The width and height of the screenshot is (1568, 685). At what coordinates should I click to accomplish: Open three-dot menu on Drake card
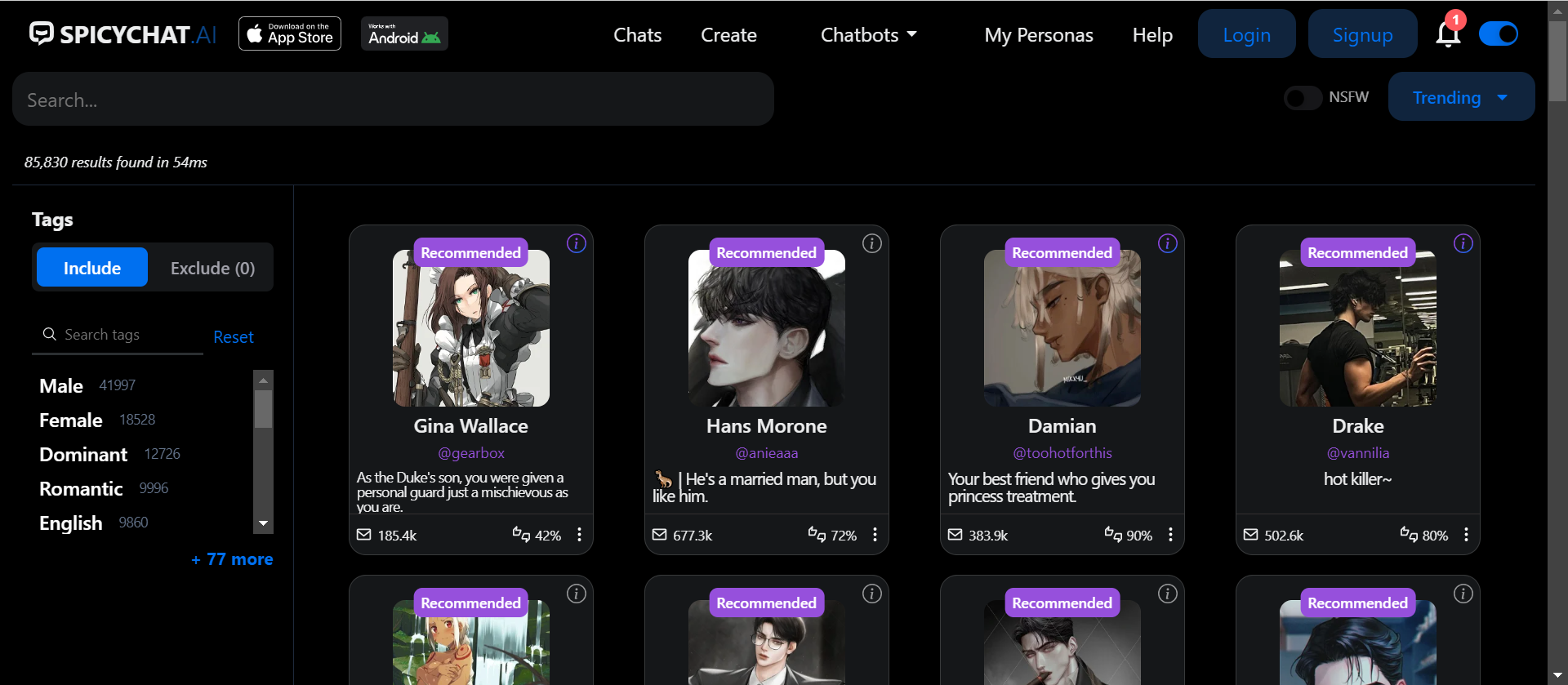[x=1466, y=535]
